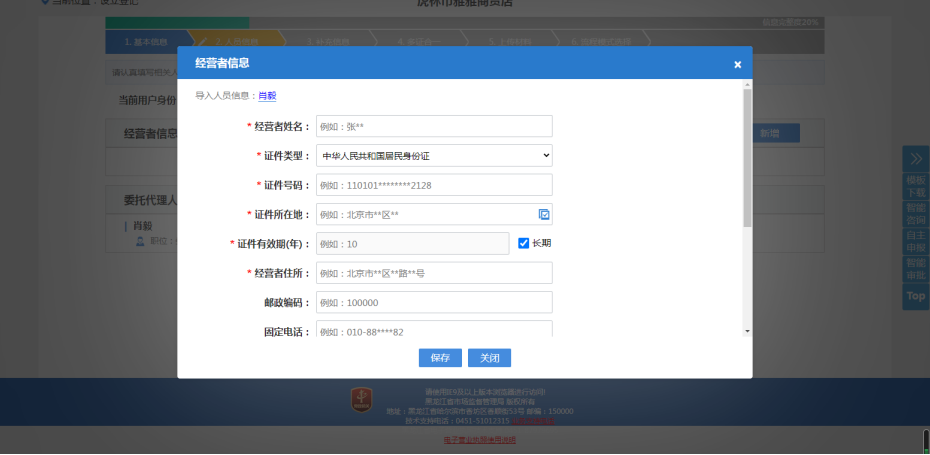Select step 2. 人员信息 tab
The width and height of the screenshot is (930, 455).
coord(237,42)
